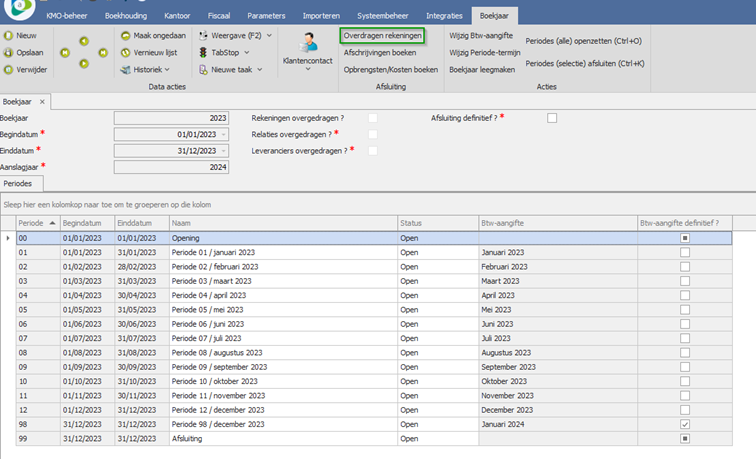
Task: Switch to the Boekhouding ribbon tab
Action: click(x=128, y=16)
